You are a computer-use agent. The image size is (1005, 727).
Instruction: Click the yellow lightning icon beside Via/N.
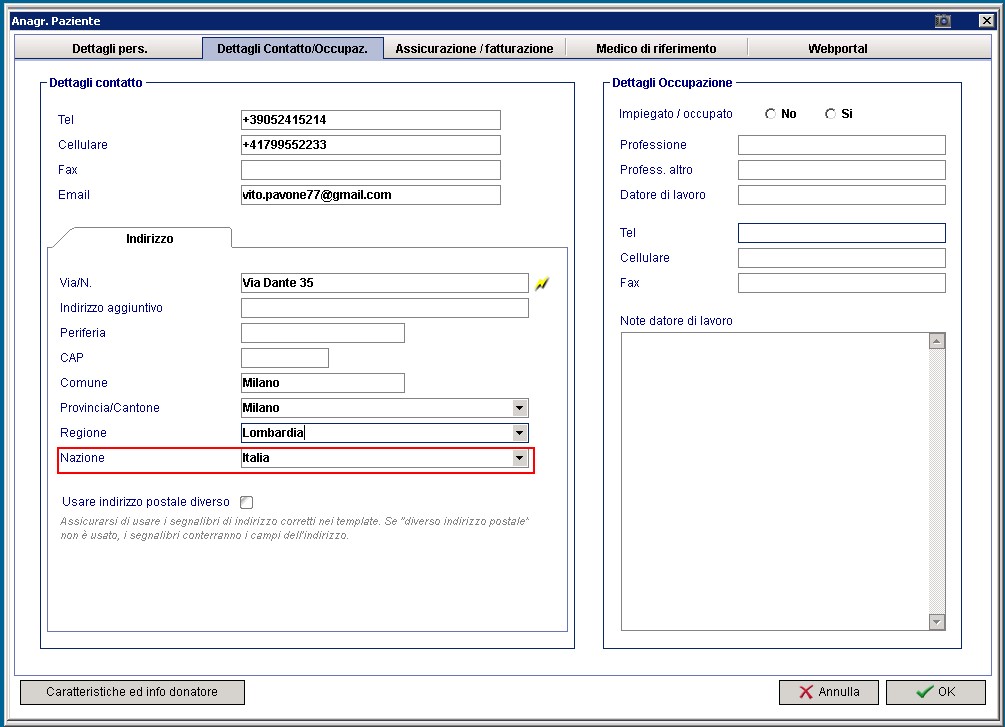pyautogui.click(x=542, y=283)
